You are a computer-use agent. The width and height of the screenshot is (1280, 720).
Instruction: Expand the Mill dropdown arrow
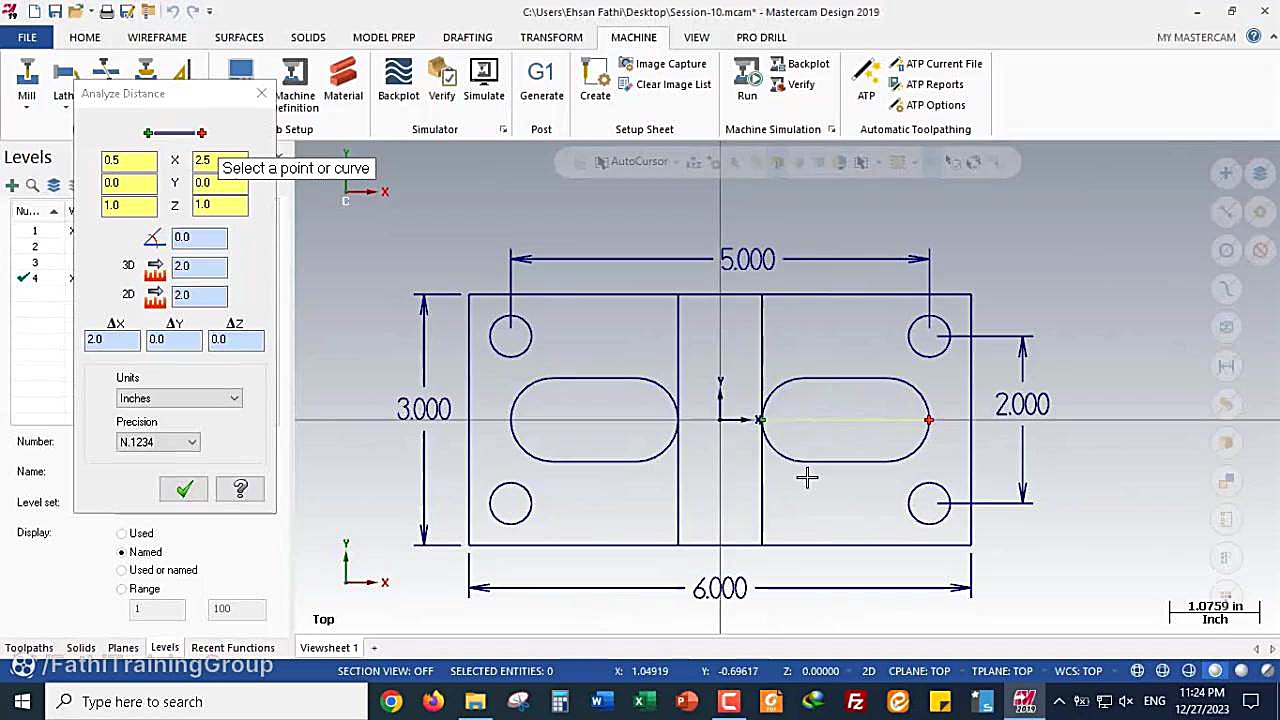[27, 107]
